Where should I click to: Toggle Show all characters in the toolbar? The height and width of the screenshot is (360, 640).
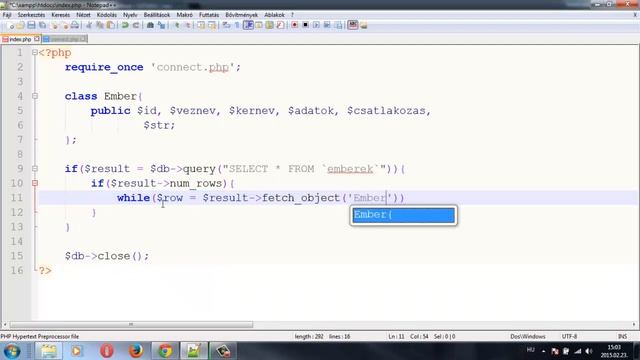(x=237, y=25)
